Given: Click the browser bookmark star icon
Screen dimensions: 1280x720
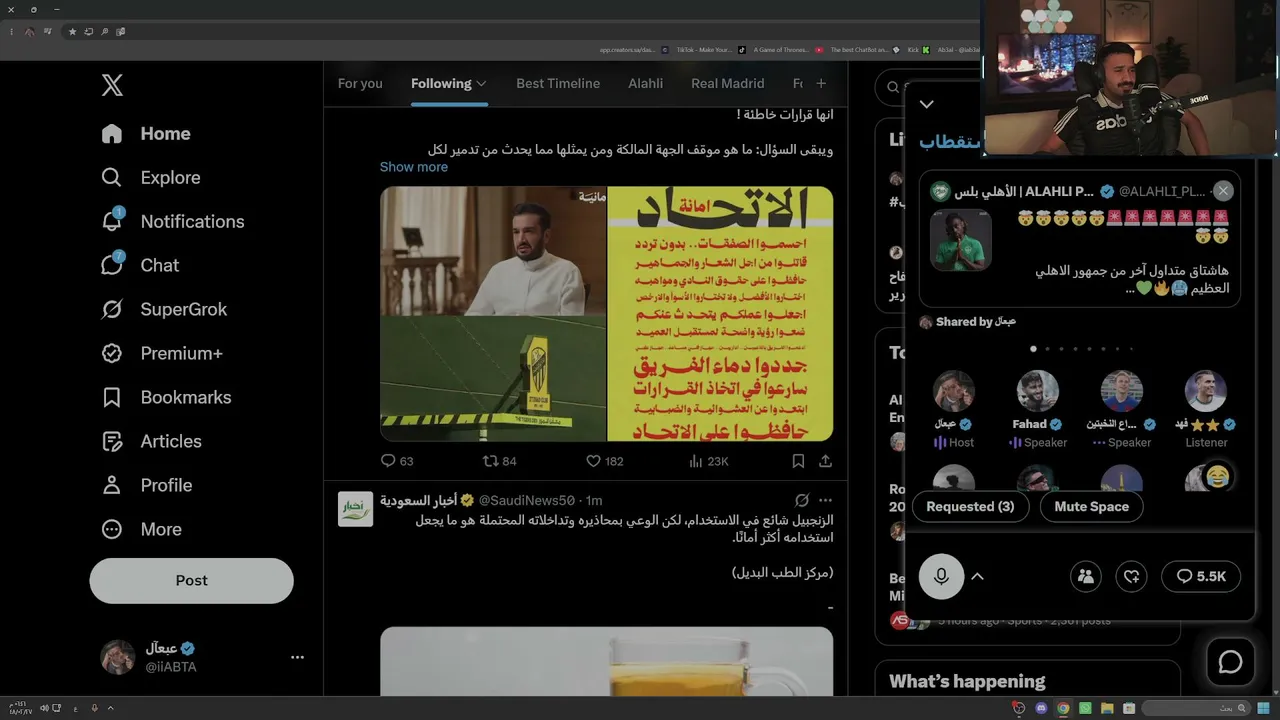Looking at the screenshot, I should (x=72, y=32).
